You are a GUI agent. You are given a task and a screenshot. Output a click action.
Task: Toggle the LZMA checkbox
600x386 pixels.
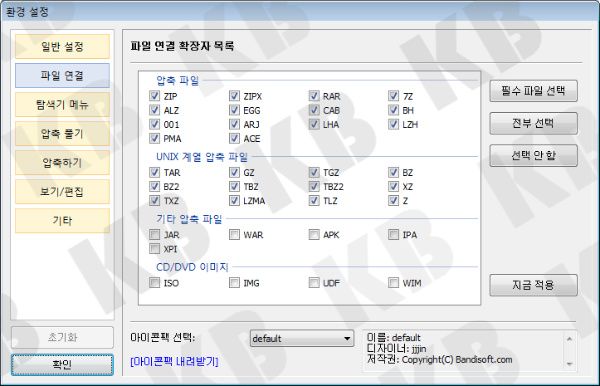(x=234, y=200)
